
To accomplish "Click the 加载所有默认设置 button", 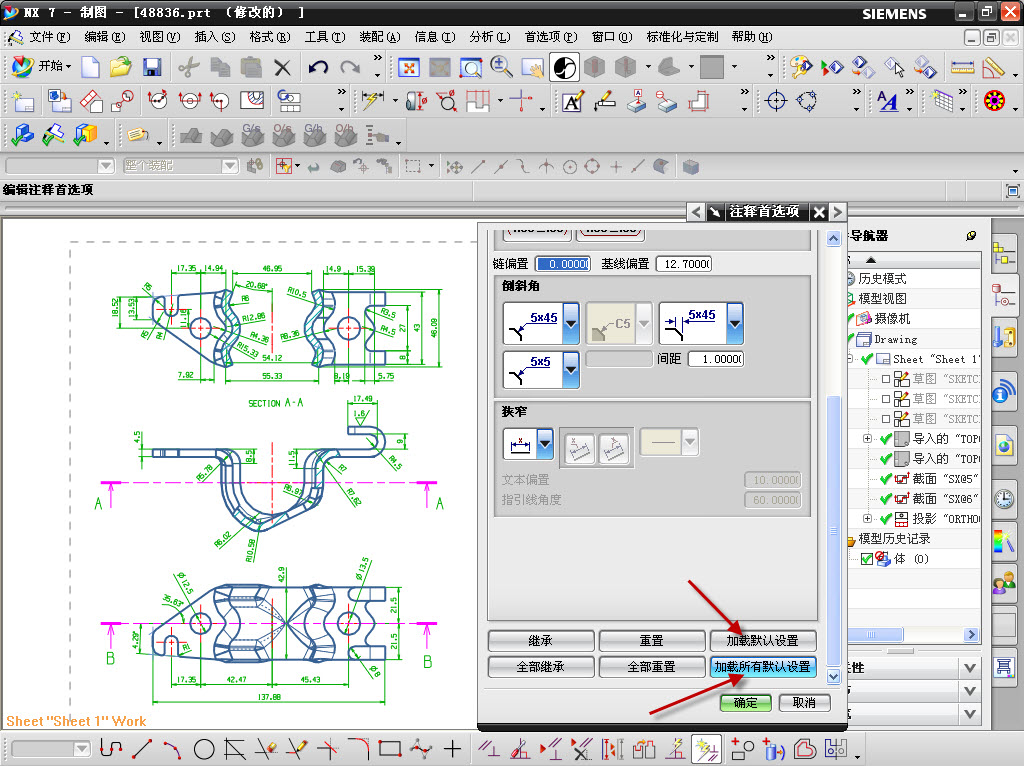I will coord(762,667).
